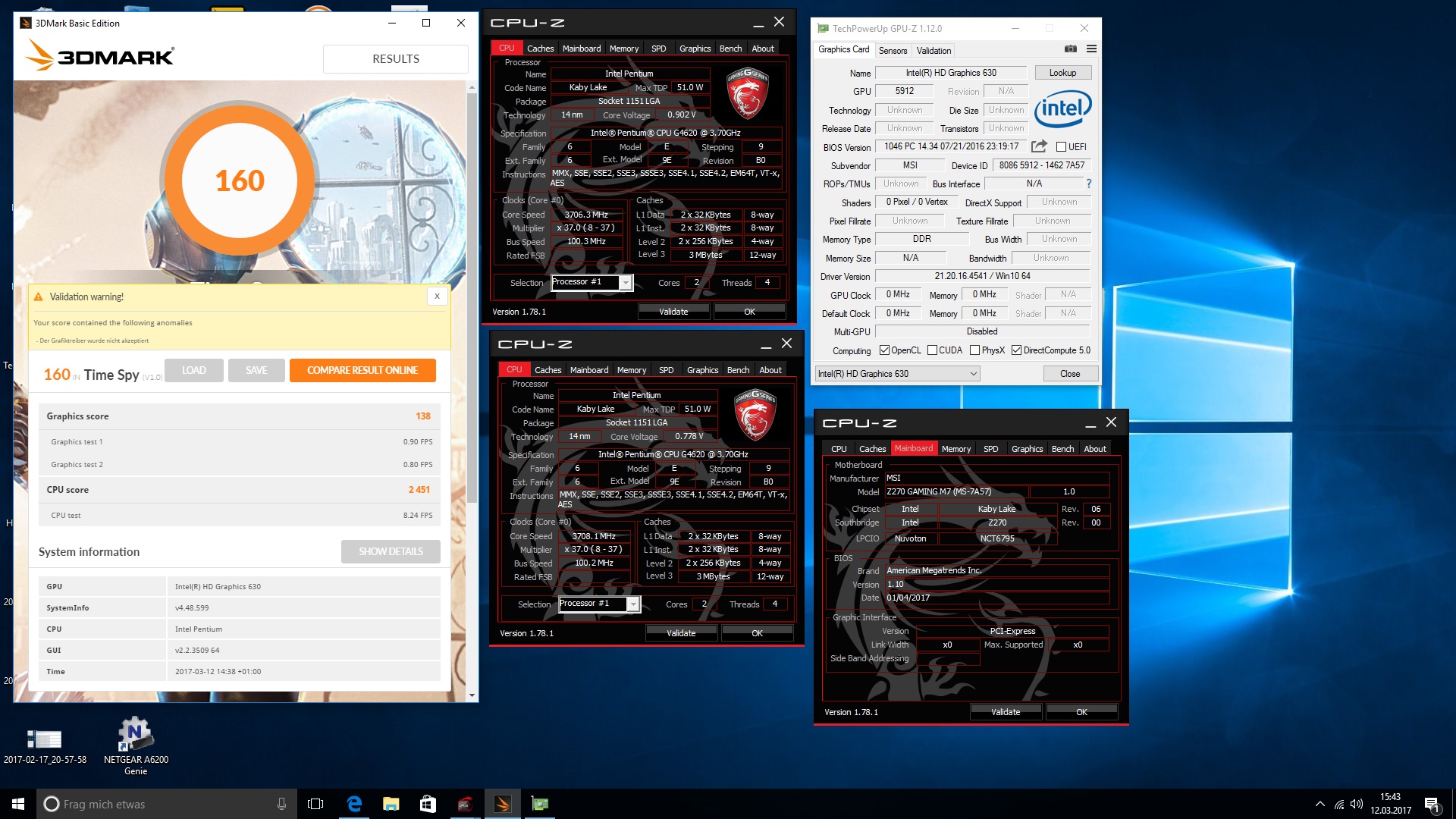Toggle the DirectCompute 5.0 checkbox
This screenshot has height=819, width=1456.
(1016, 350)
